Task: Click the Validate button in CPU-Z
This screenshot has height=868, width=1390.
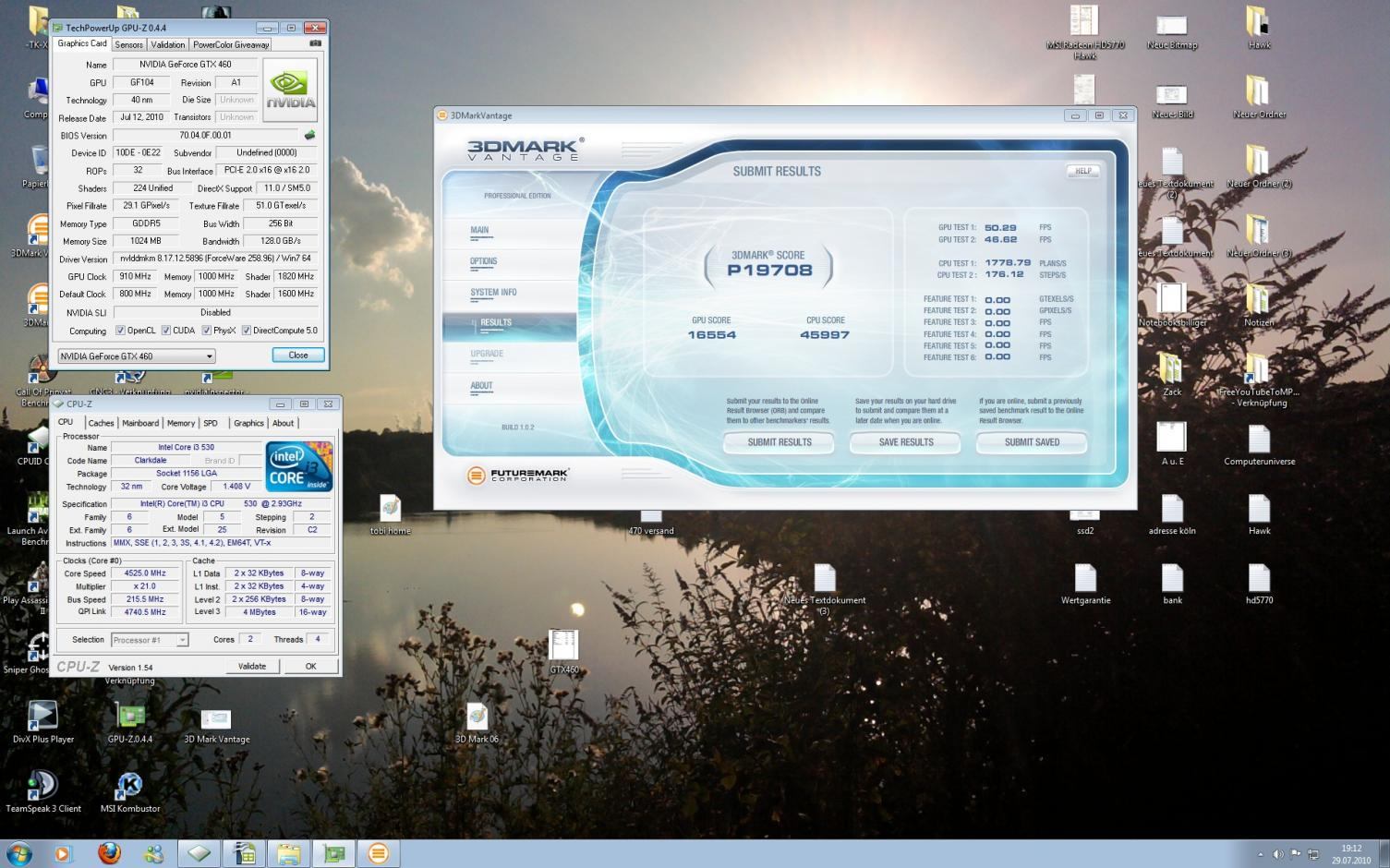Action: tap(252, 666)
